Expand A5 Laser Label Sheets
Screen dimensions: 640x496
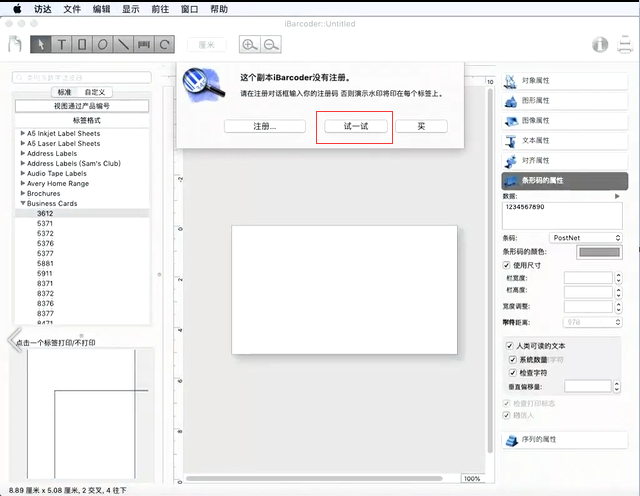(23, 143)
